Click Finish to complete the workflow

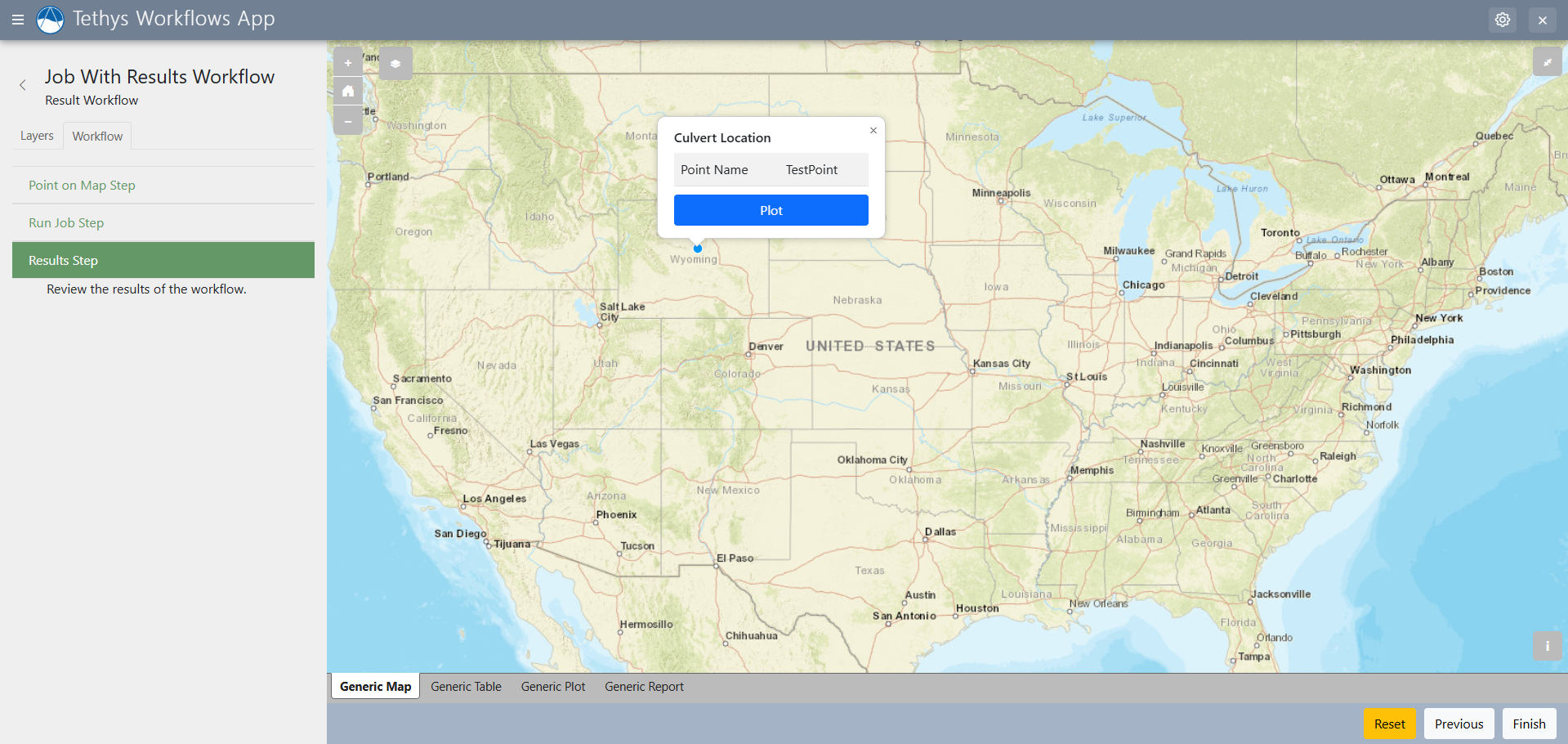click(x=1528, y=723)
